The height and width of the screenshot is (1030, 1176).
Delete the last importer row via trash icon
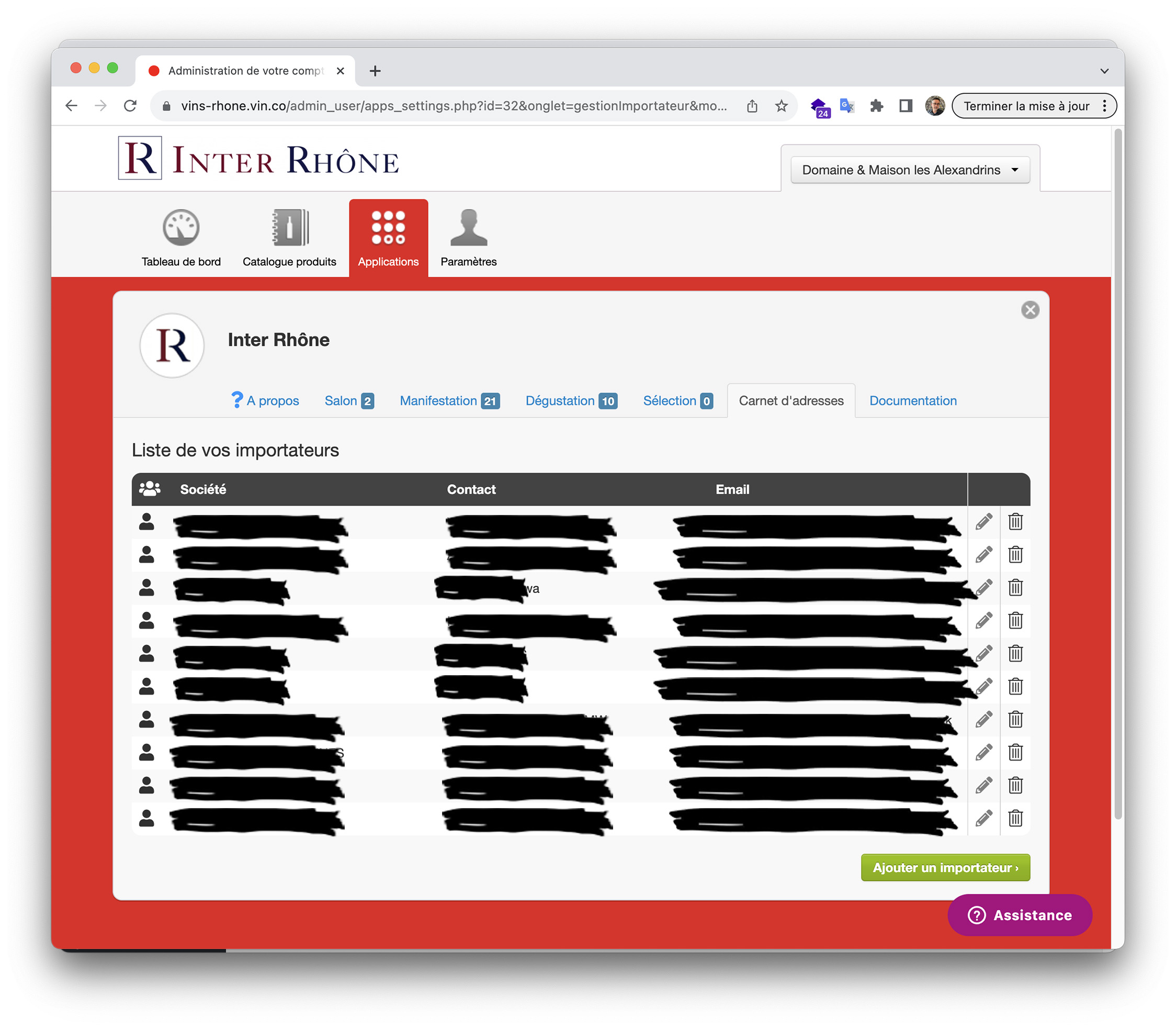1015,818
